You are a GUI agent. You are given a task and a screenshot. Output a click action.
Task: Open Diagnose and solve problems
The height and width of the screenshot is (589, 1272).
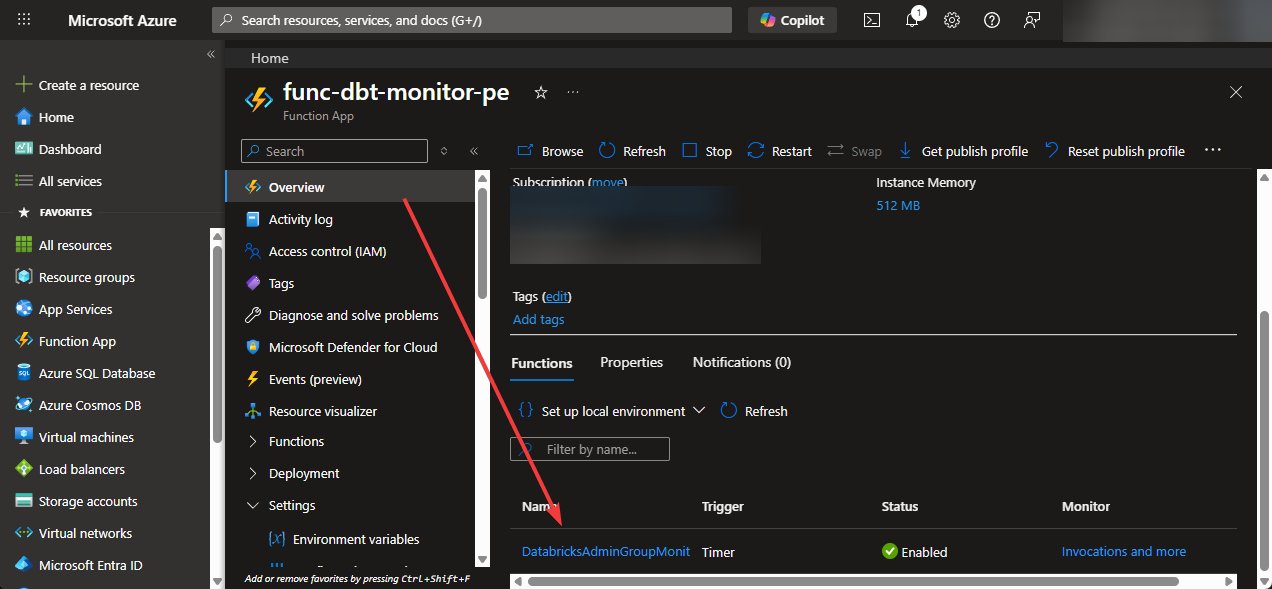pos(352,315)
